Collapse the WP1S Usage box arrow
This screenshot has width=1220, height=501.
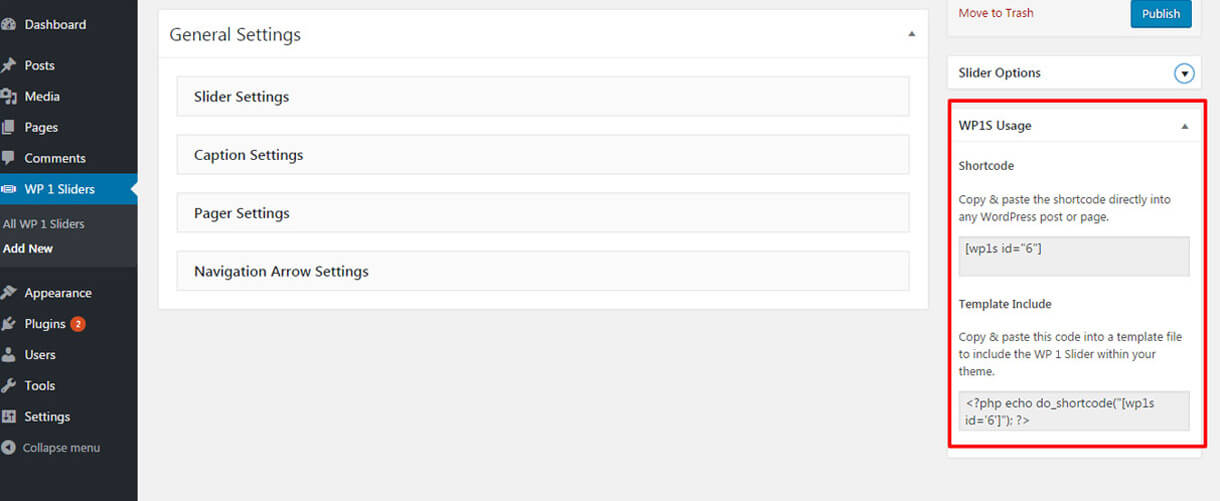pos(1185,126)
